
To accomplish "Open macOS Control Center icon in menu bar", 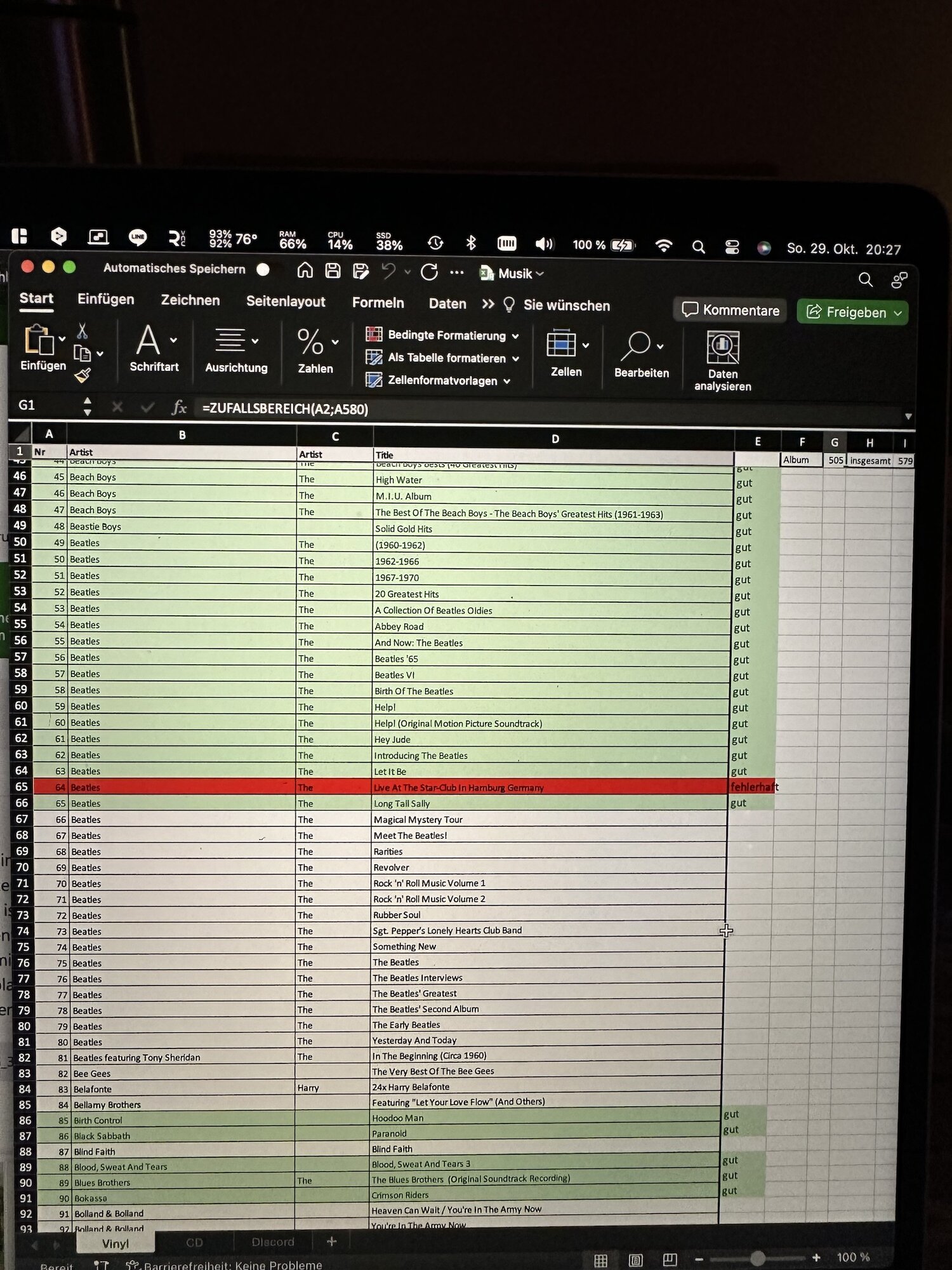I will click(732, 247).
